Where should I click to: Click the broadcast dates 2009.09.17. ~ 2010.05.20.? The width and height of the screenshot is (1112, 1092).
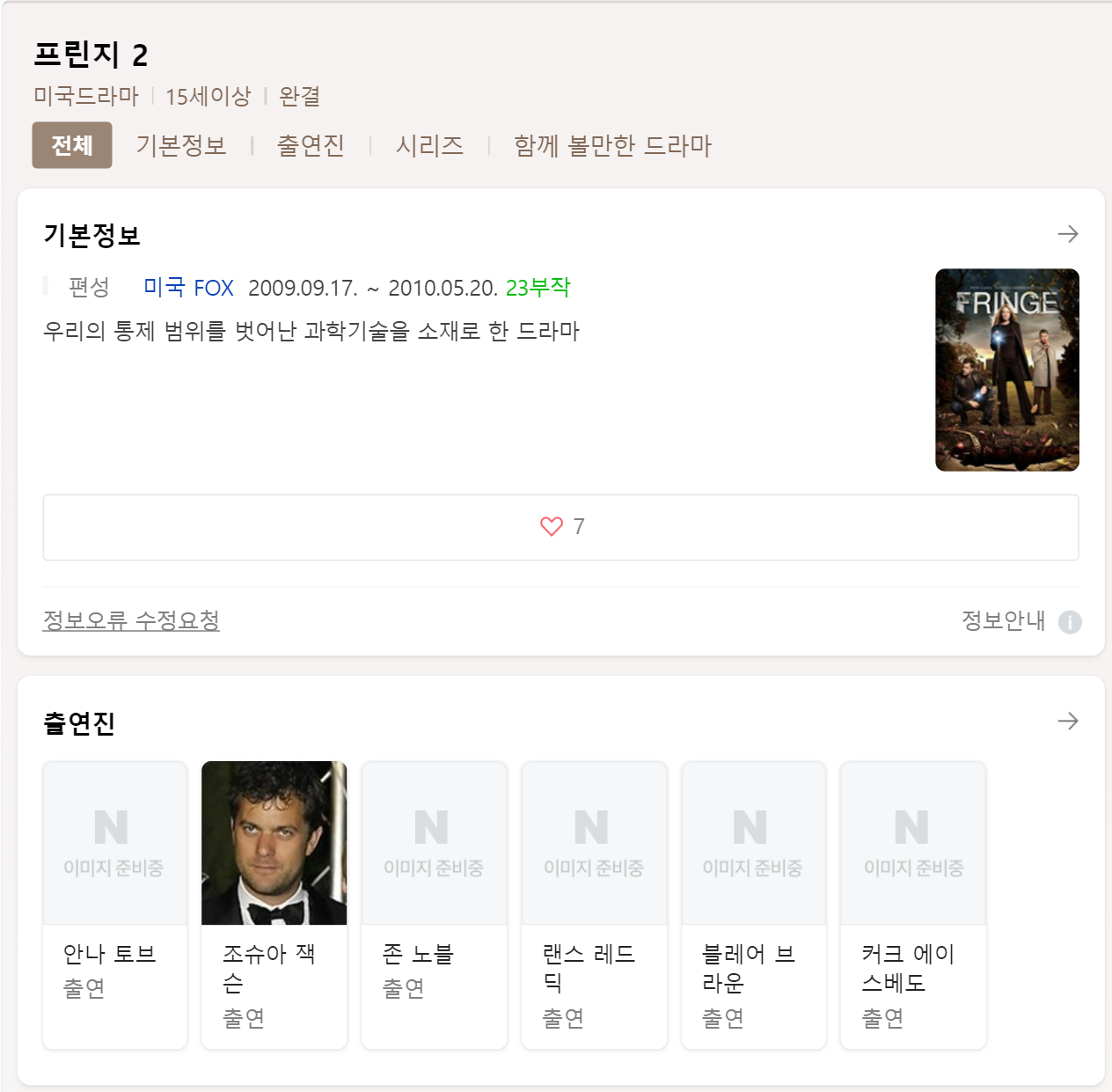coord(373,288)
